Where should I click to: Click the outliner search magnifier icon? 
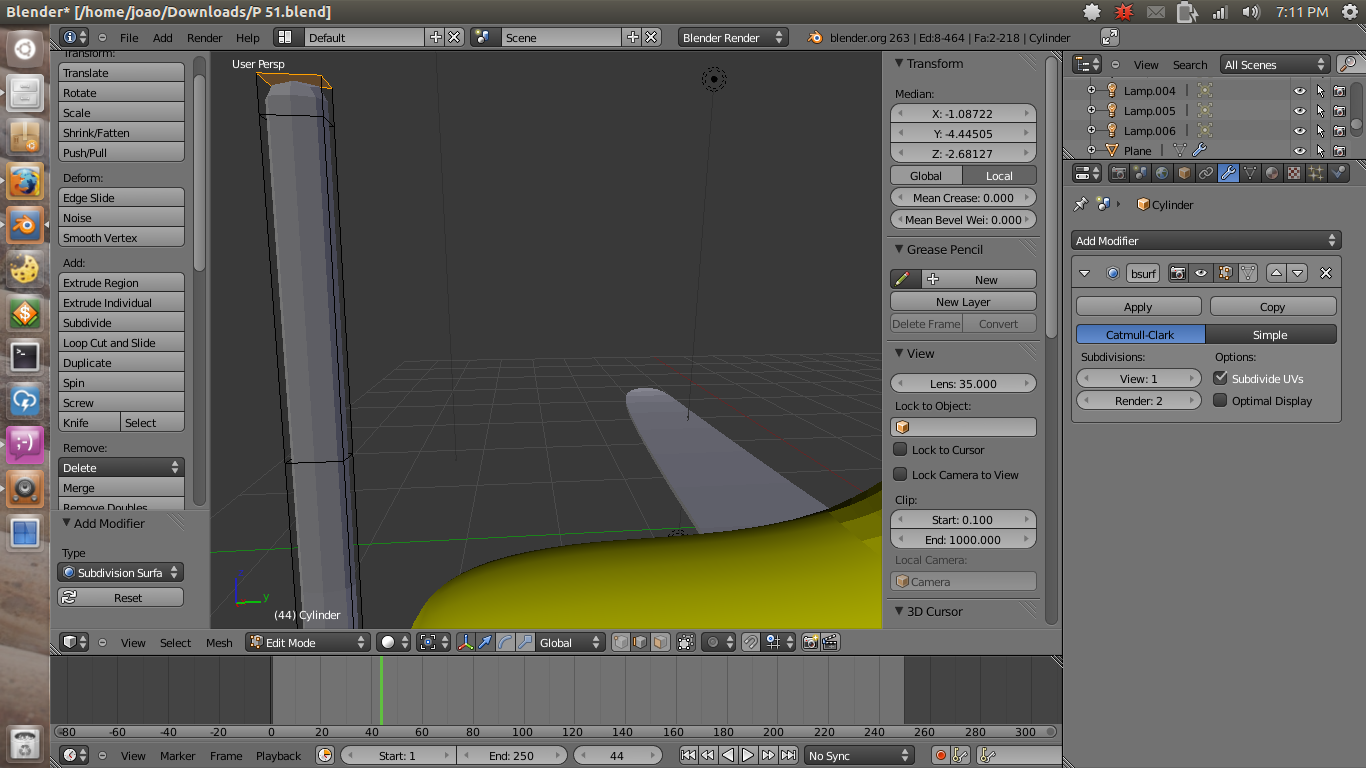[x=1348, y=64]
